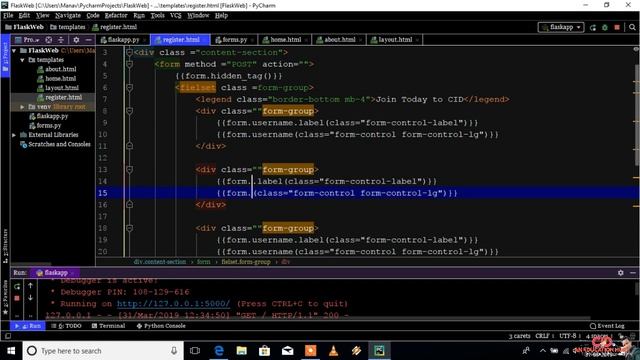Click the rerun flaskapp icon in top toolbar

593,27
